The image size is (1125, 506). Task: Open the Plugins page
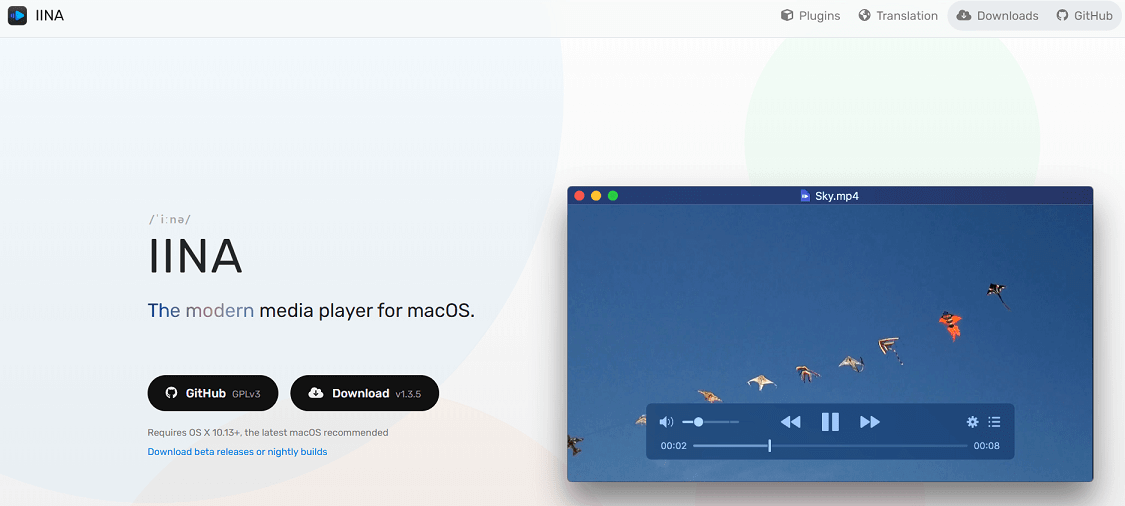coord(810,16)
